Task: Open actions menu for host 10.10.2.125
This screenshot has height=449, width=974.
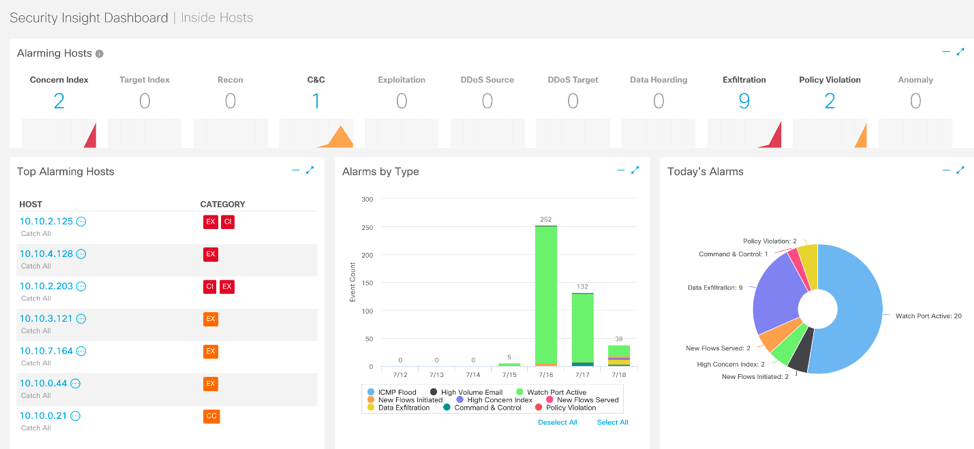Action: tap(82, 222)
